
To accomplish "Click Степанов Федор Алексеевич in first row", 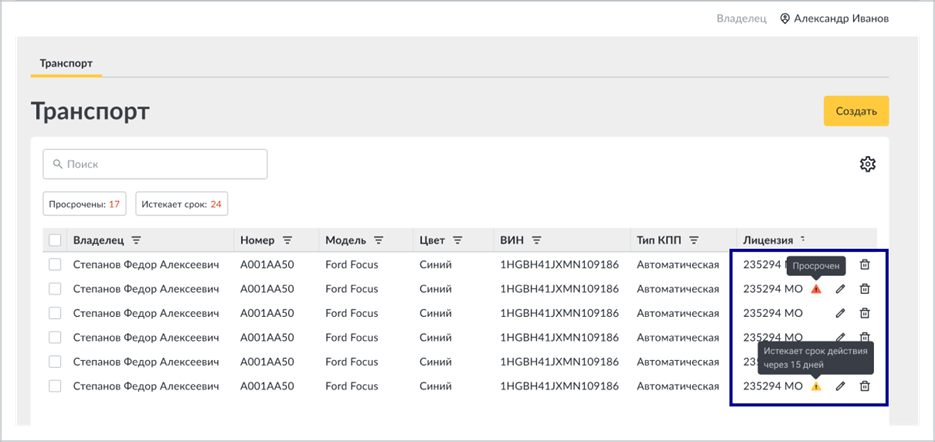I will click(x=146, y=265).
